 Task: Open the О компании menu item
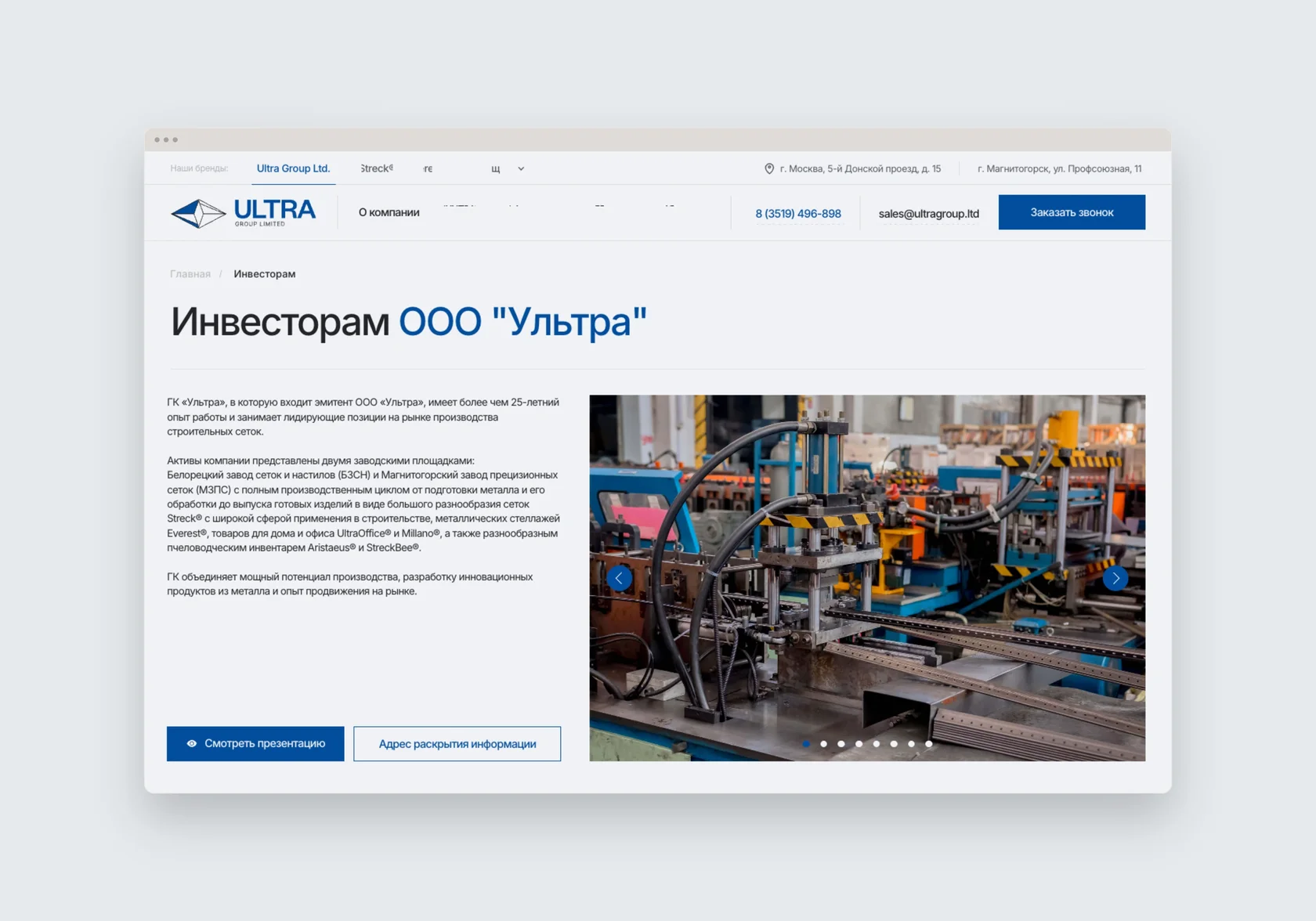[x=389, y=212]
